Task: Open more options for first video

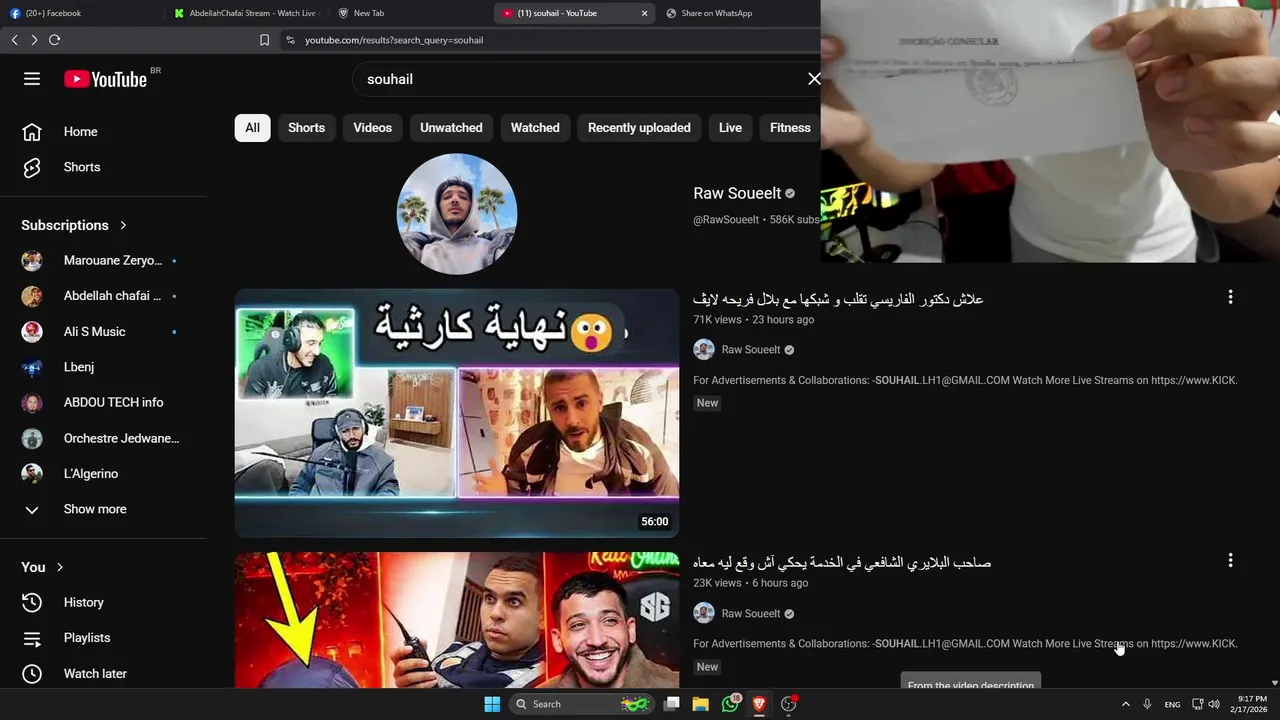Action: (1230, 297)
